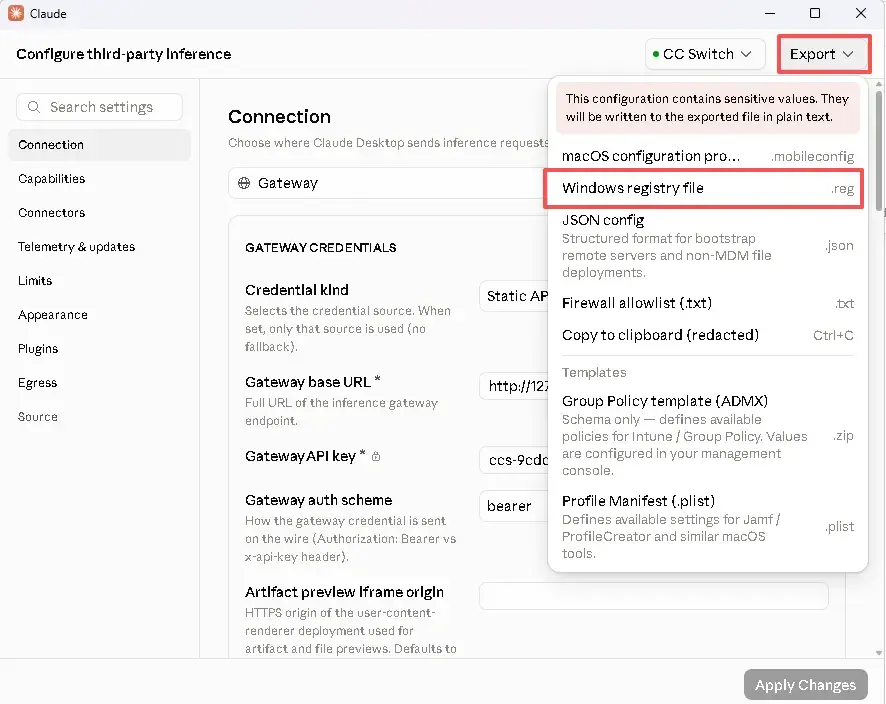Click the Connection page heading

point(279,117)
